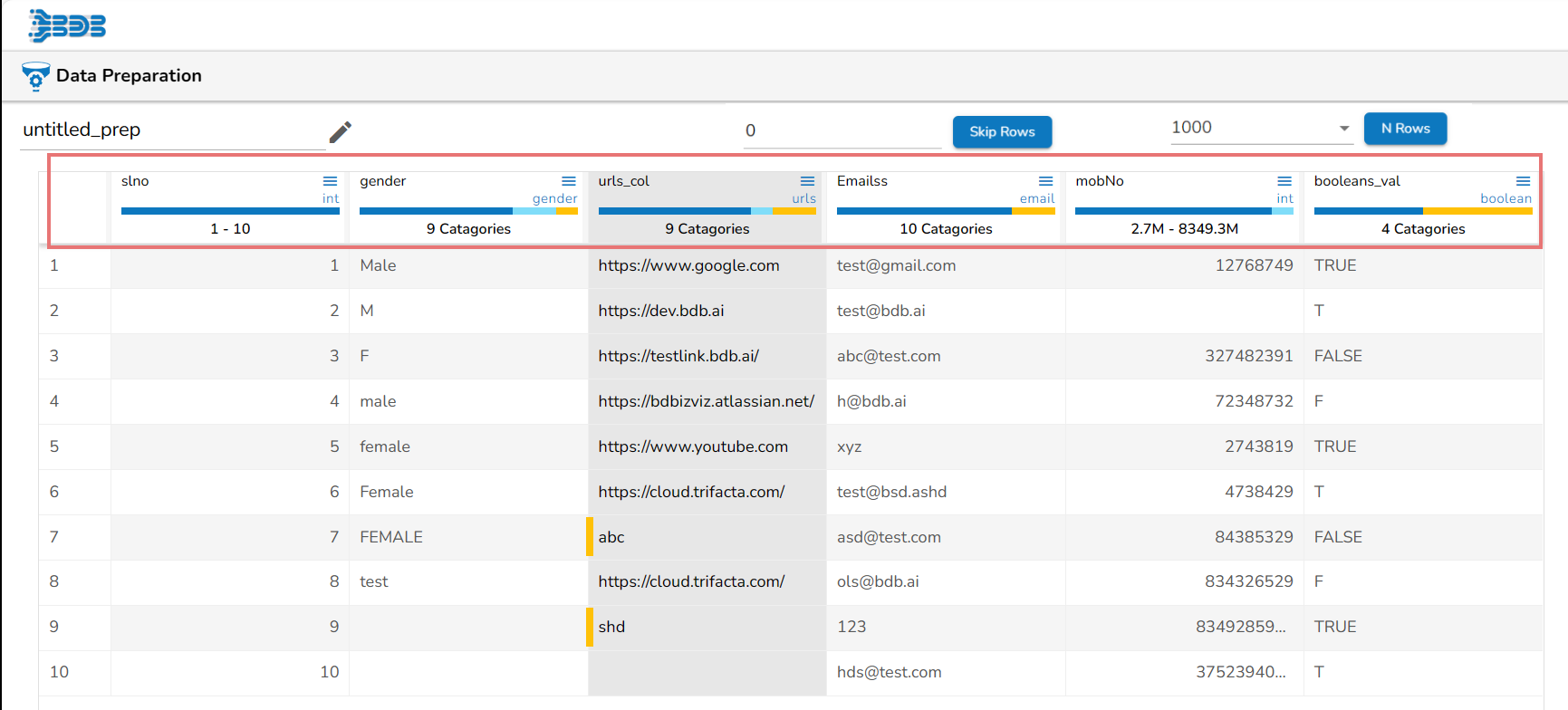Open the slno column hamburger menu
Image resolution: width=1568 pixels, height=710 pixels.
(x=331, y=181)
